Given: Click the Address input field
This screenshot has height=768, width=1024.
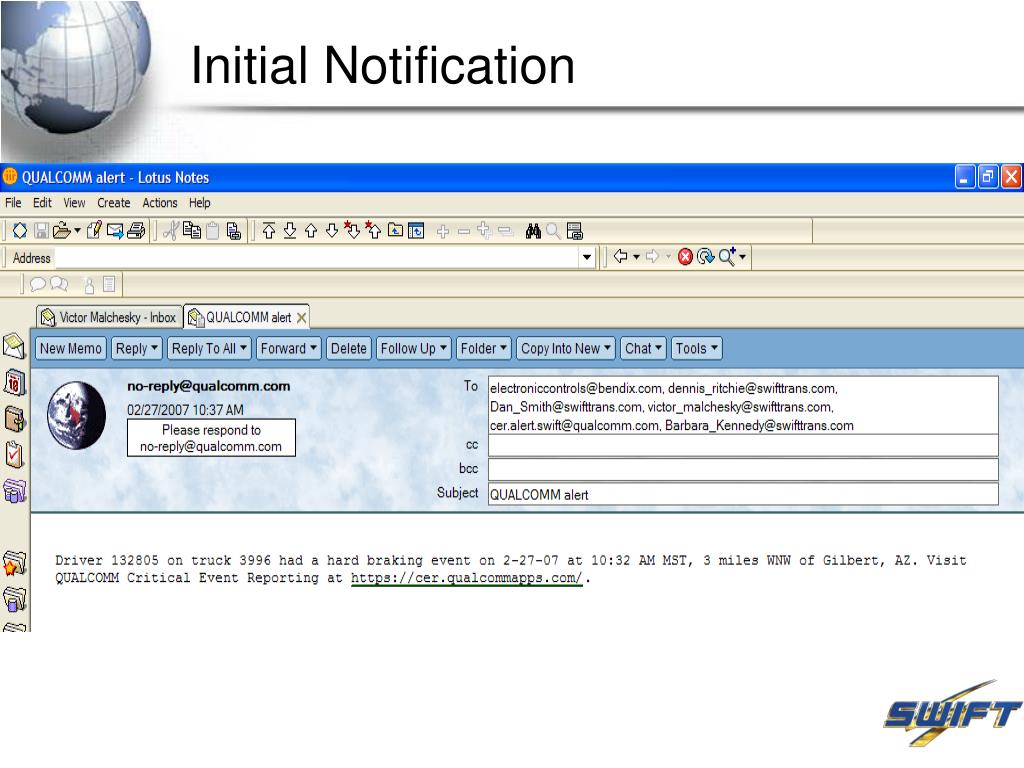Looking at the screenshot, I should click(315, 258).
